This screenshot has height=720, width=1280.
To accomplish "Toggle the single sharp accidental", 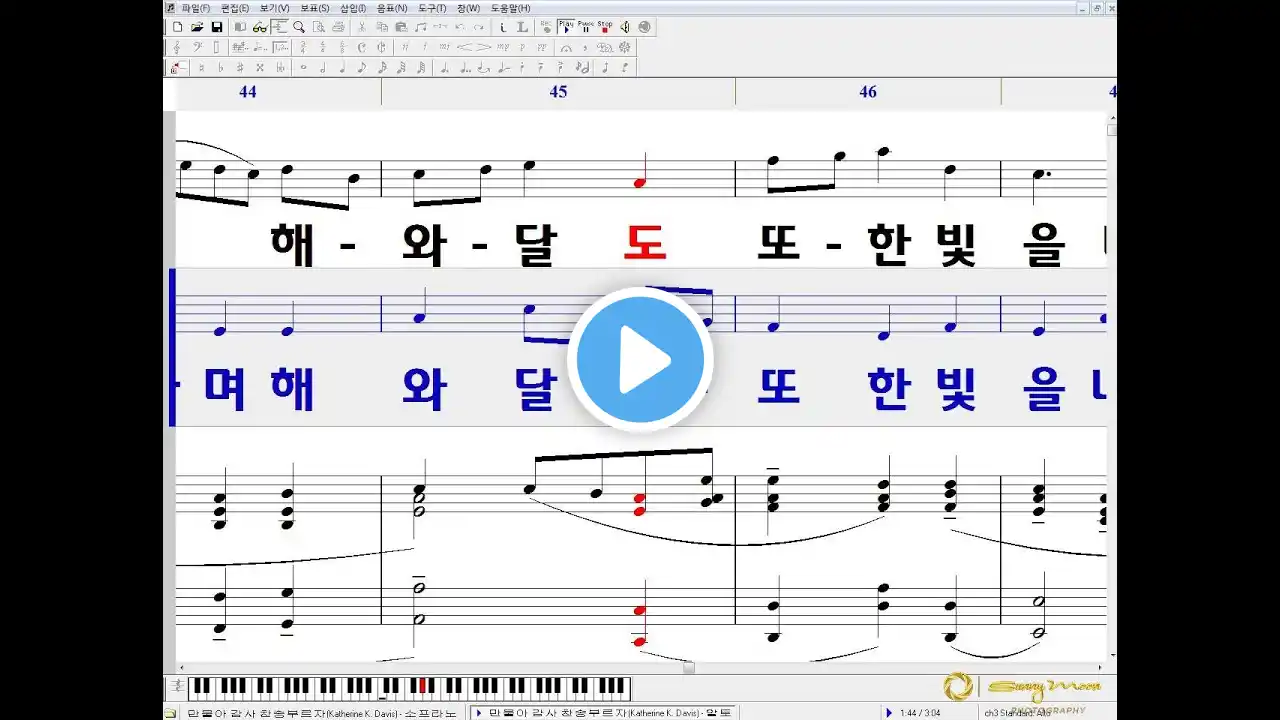I will coord(240,67).
